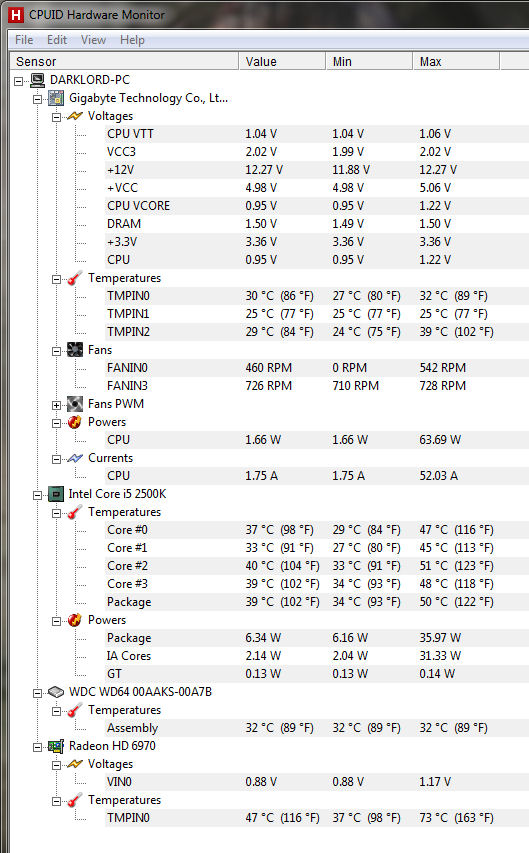Click the Currents graph icon under Gigabyte
529x853 pixels.
coord(75,458)
